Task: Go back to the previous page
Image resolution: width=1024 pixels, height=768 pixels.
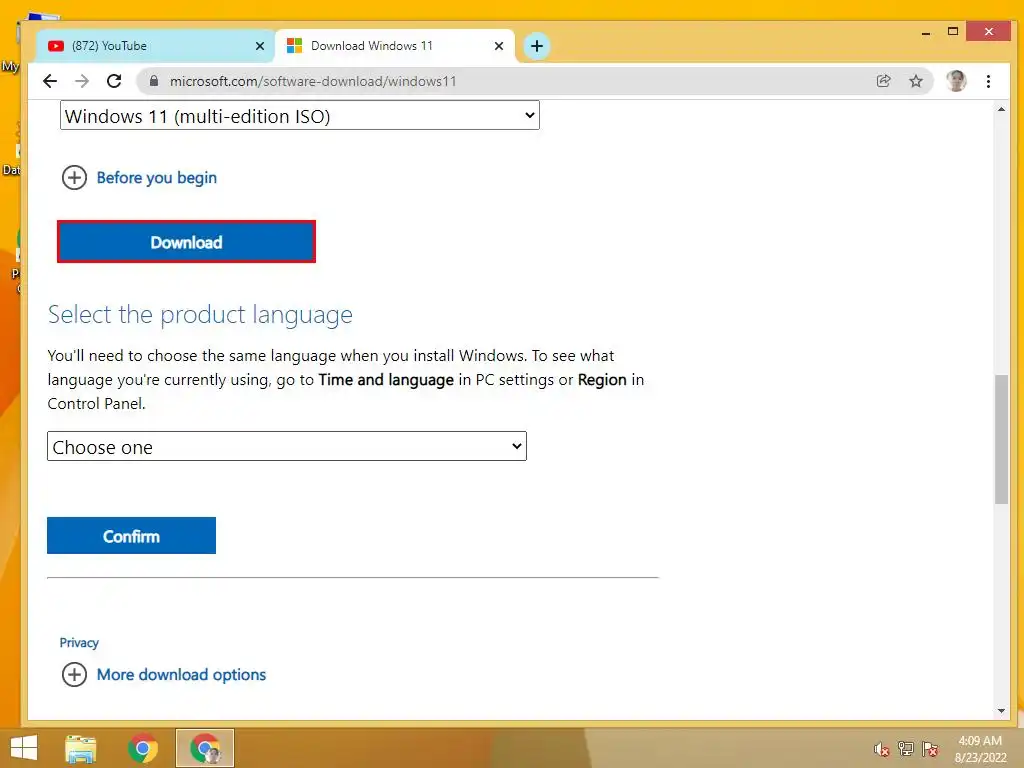Action: coord(50,81)
